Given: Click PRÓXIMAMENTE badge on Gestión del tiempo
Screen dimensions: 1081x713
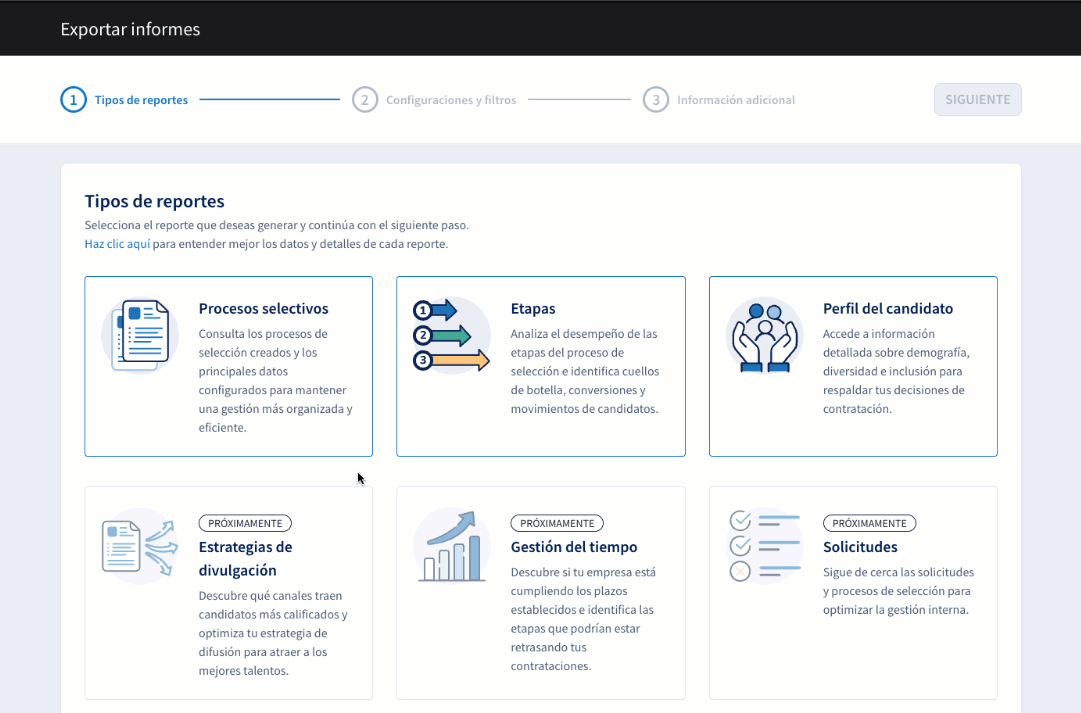Looking at the screenshot, I should point(557,523).
